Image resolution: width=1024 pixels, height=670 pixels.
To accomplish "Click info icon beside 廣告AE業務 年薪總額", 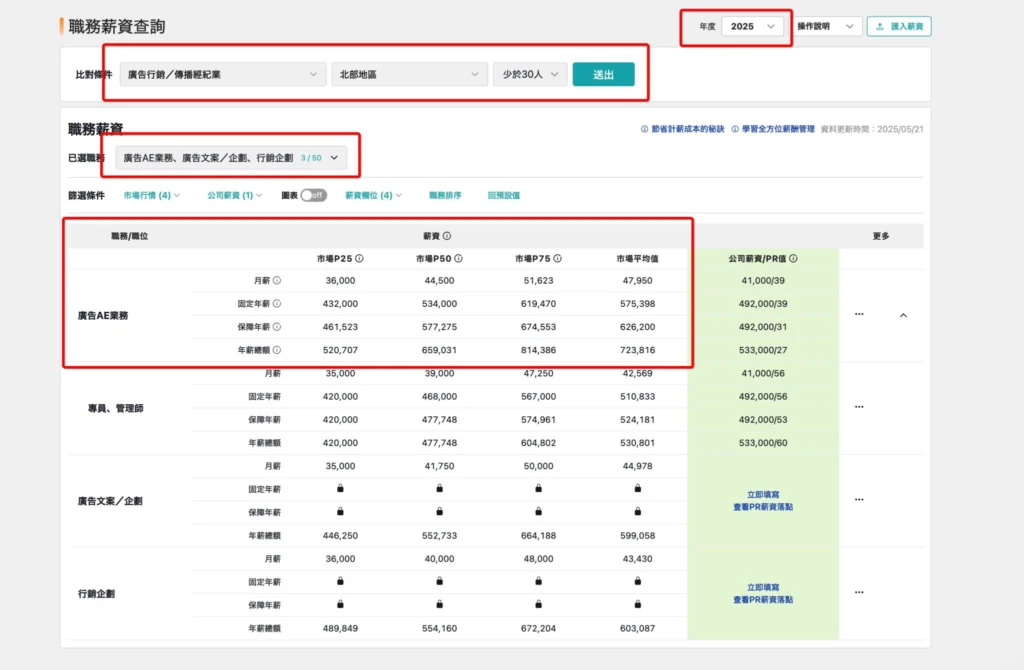I will click(277, 350).
